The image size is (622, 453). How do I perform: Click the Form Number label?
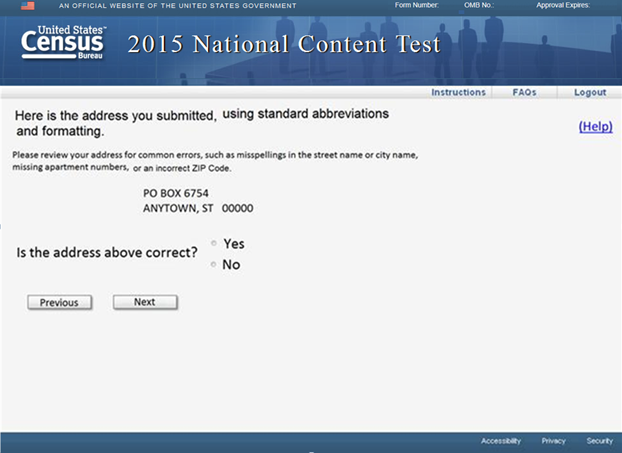point(417,5)
